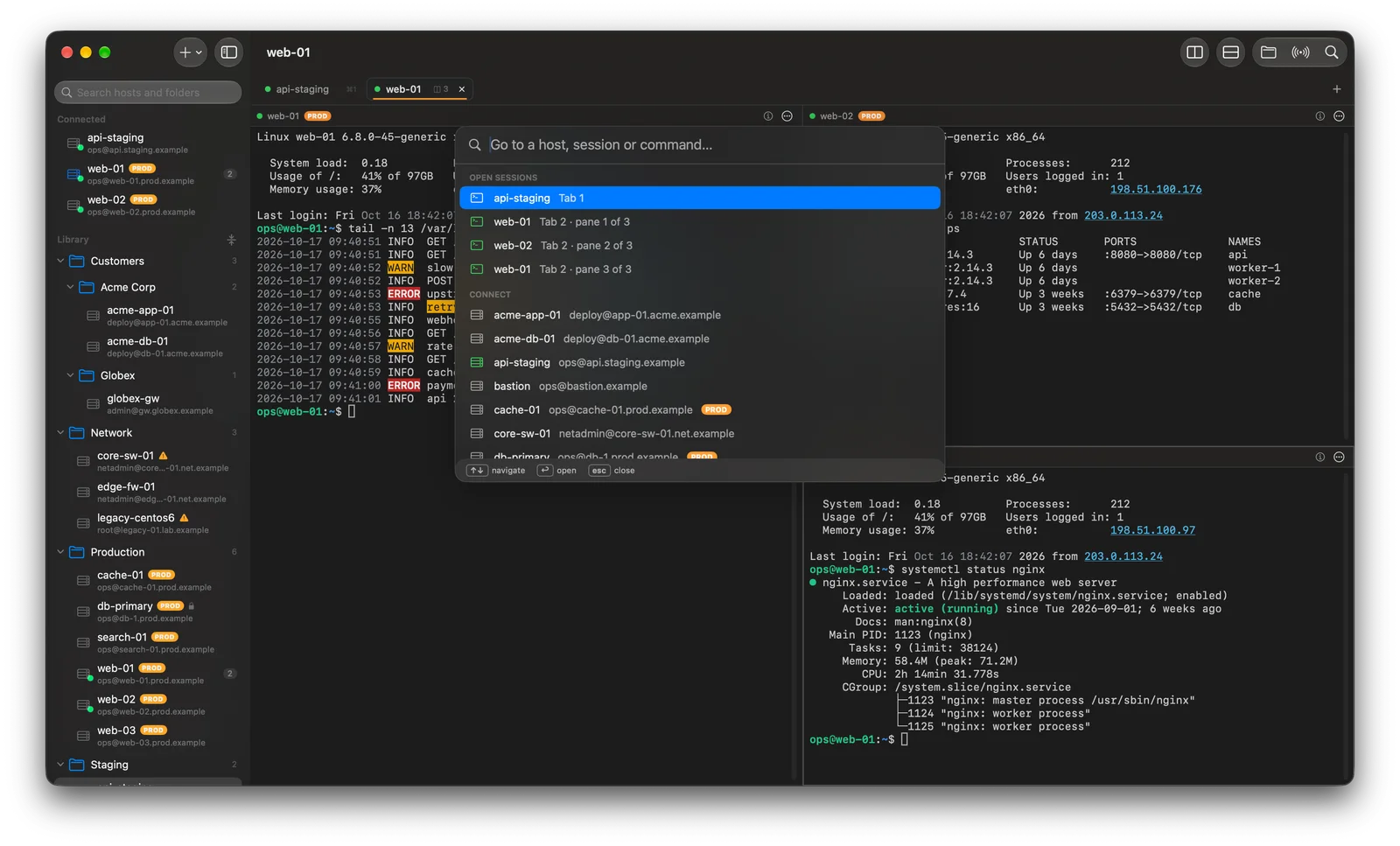Viewport: 1400px width, 846px height.
Task: Collapse the Acme Corp folder
Action: 70,287
